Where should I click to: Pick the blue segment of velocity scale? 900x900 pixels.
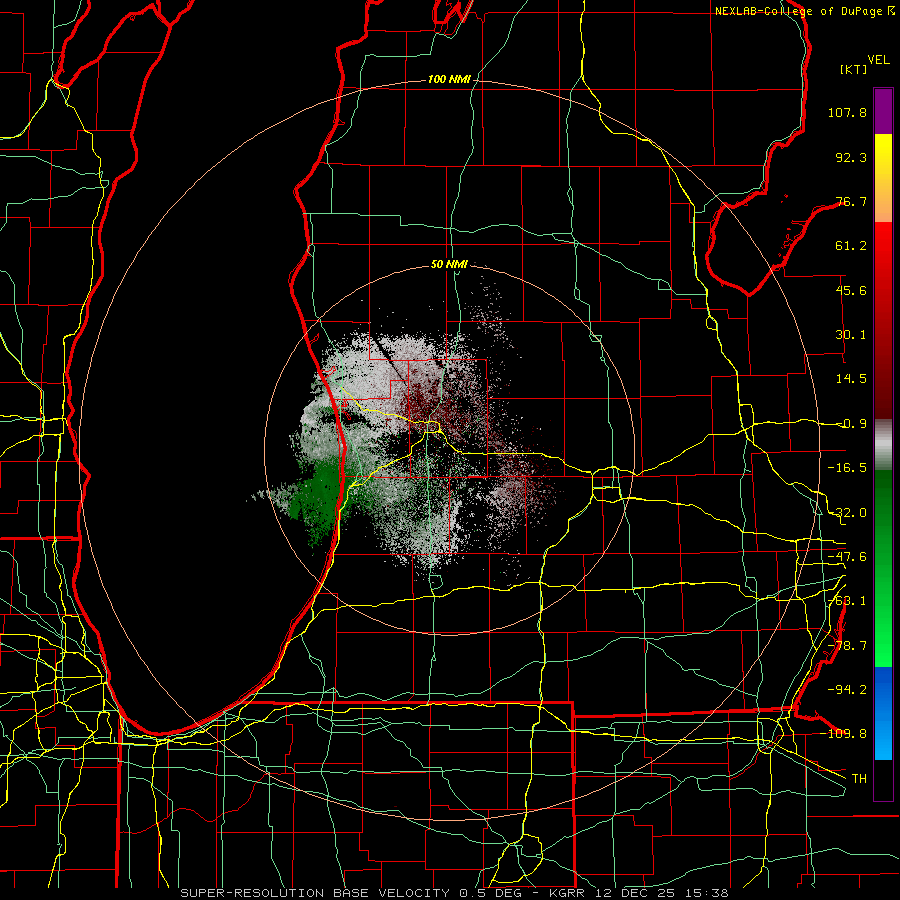pos(883,713)
